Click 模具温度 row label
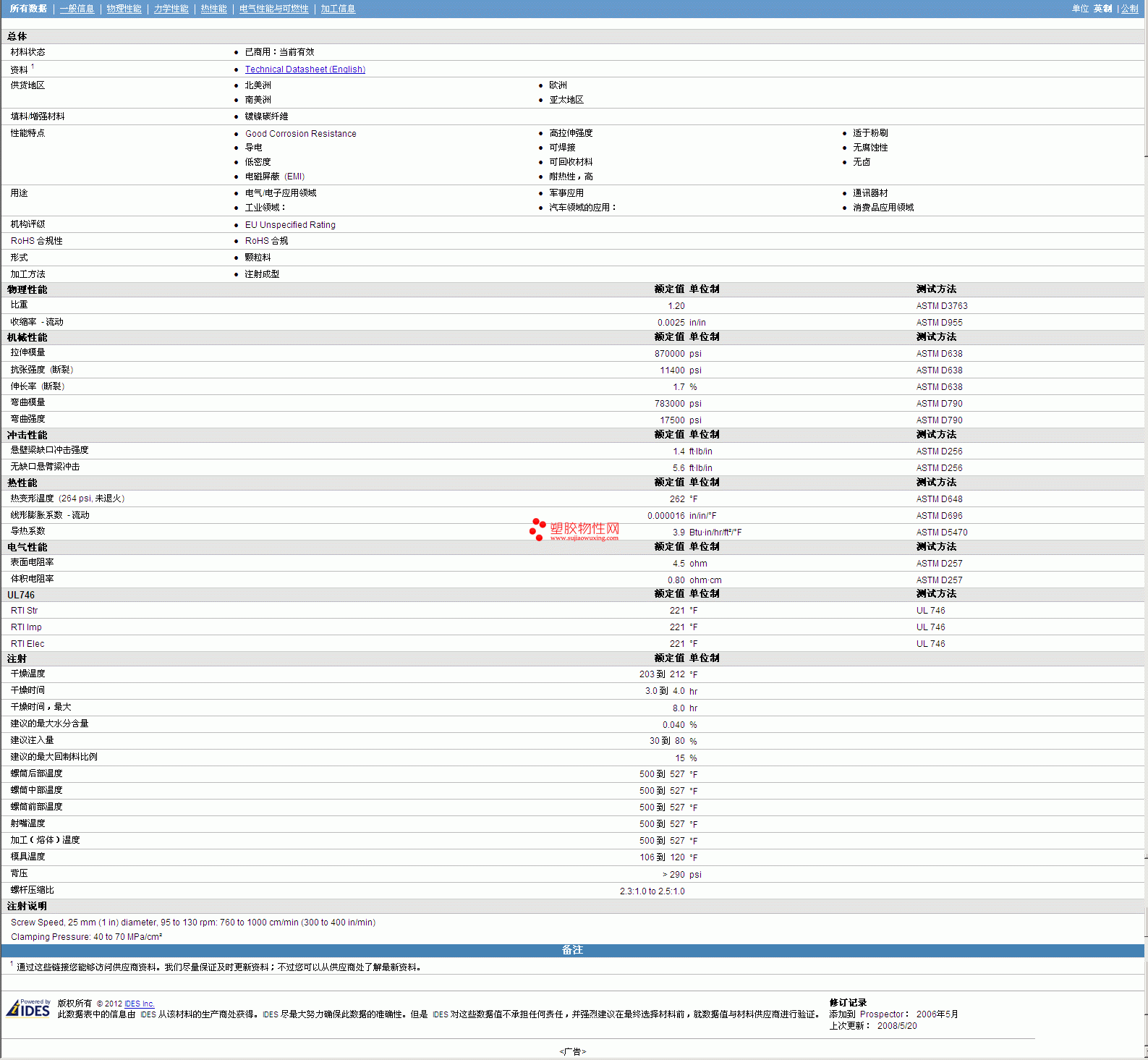This screenshot has height=1060, width=1148. tap(27, 857)
